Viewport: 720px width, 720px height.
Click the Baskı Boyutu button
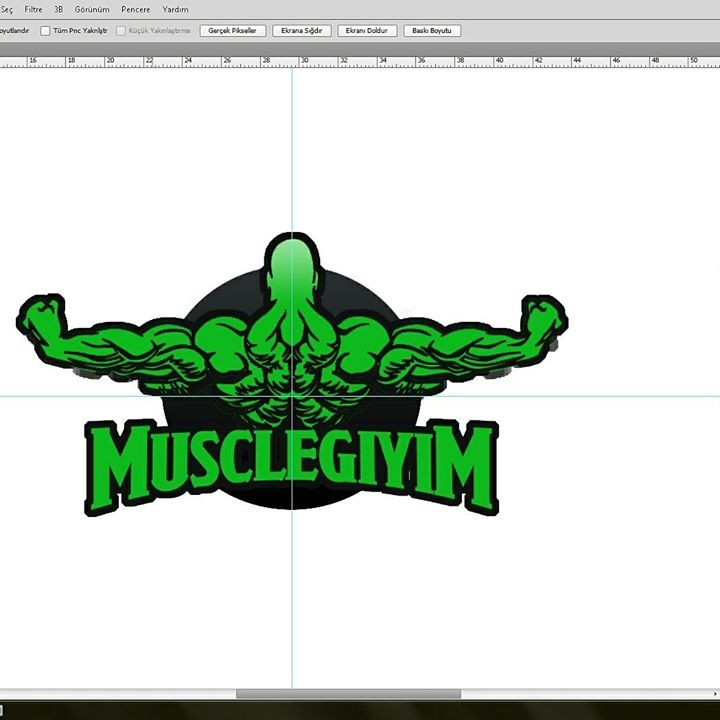coord(432,31)
